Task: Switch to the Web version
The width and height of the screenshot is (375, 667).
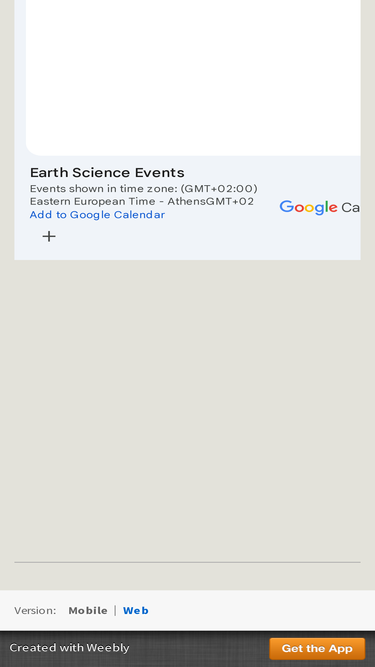Action: pos(136,610)
